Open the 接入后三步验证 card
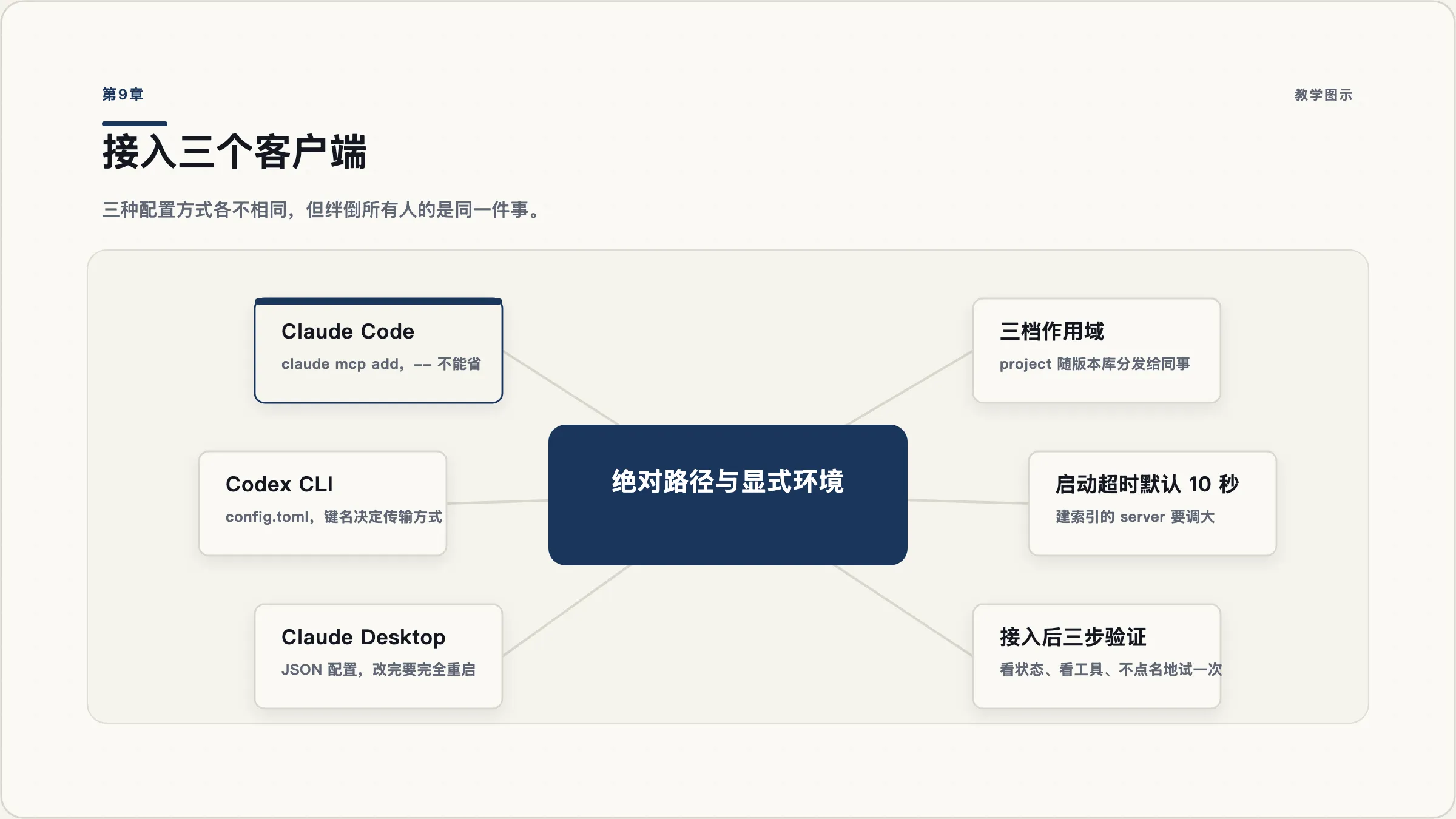 [x=1097, y=656]
